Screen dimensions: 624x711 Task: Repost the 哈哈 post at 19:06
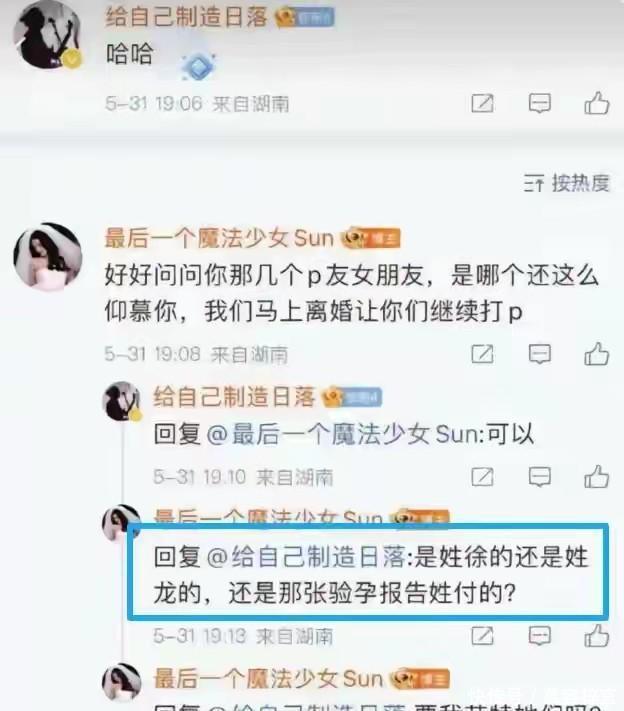click(482, 103)
